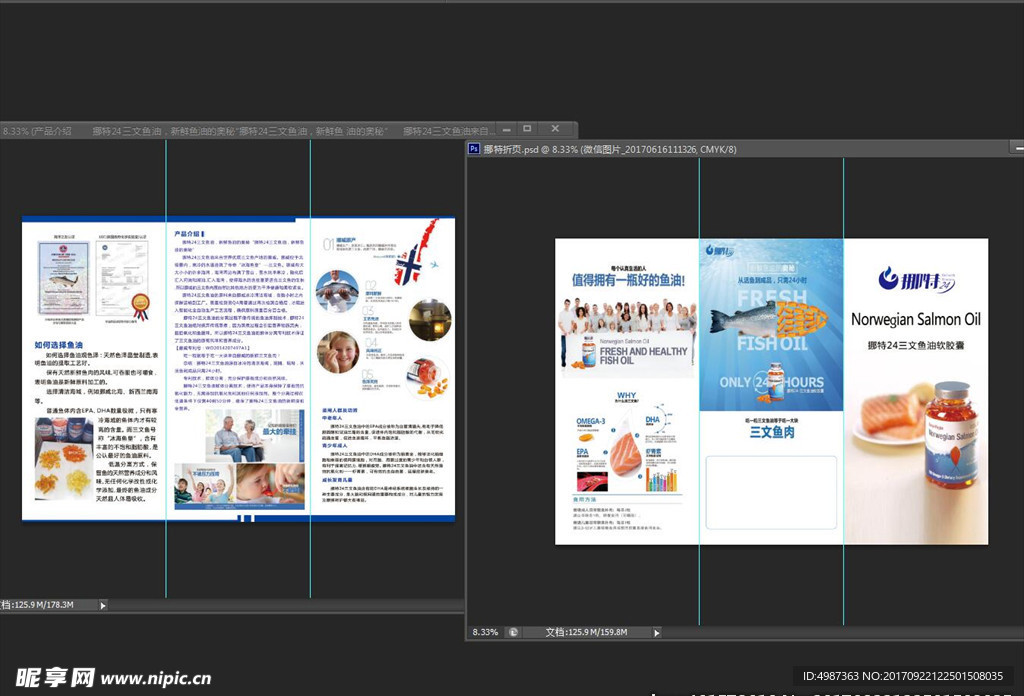Select the salmon fish image on blue panel
The height and width of the screenshot is (696, 1024).
[x=767, y=320]
